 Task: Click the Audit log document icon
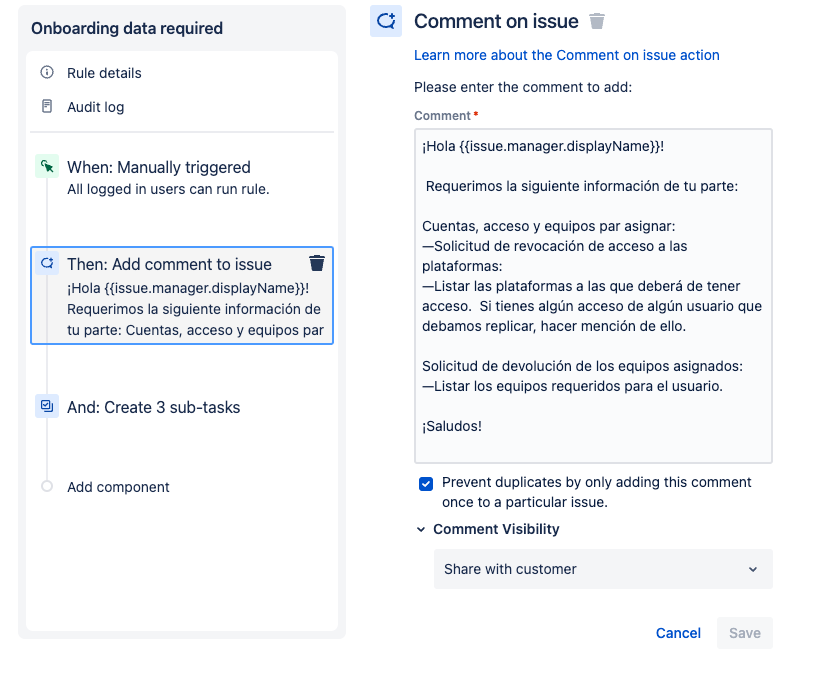pos(47,106)
